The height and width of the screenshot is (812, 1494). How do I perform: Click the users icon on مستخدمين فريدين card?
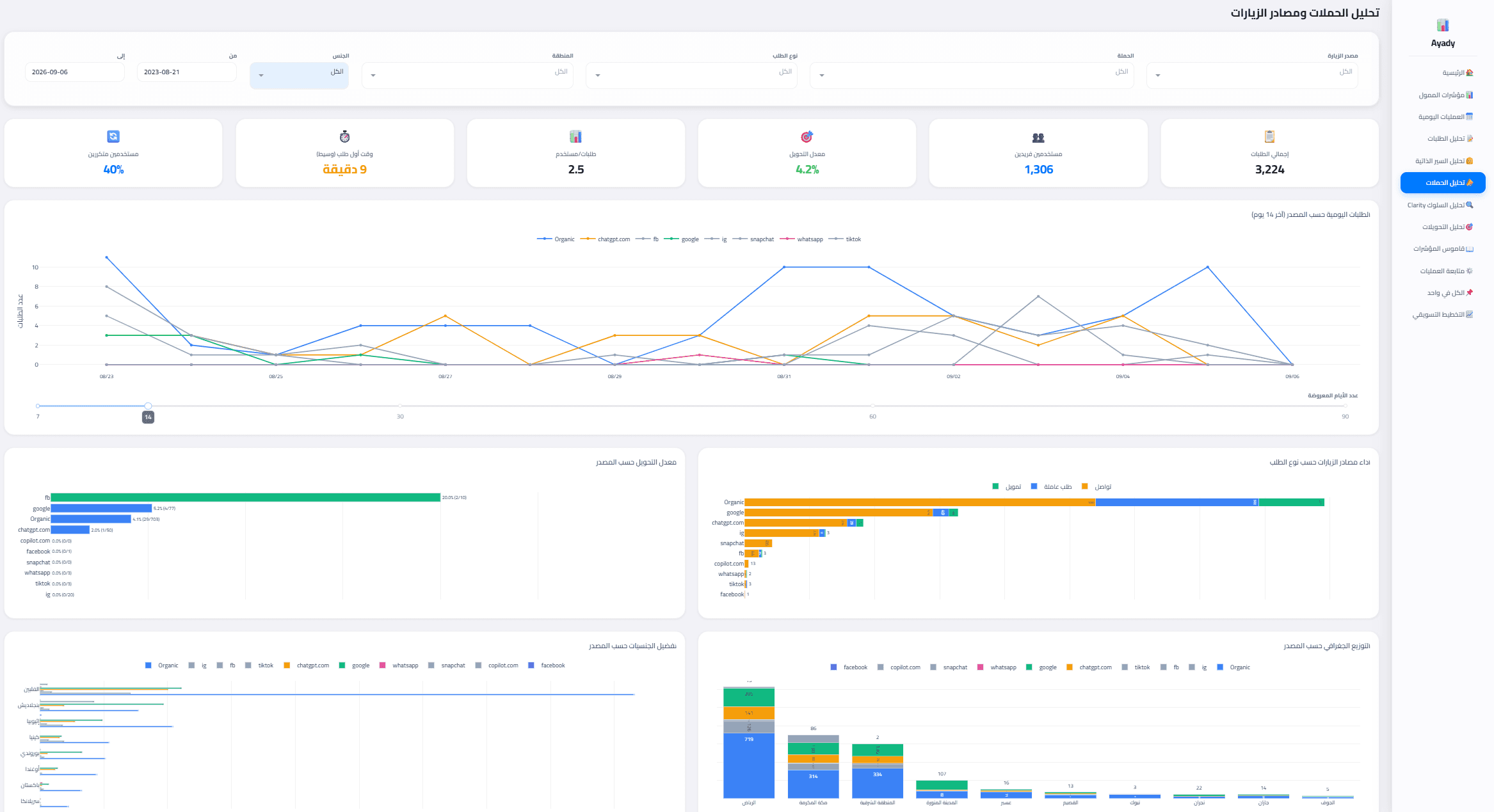[x=1038, y=137]
